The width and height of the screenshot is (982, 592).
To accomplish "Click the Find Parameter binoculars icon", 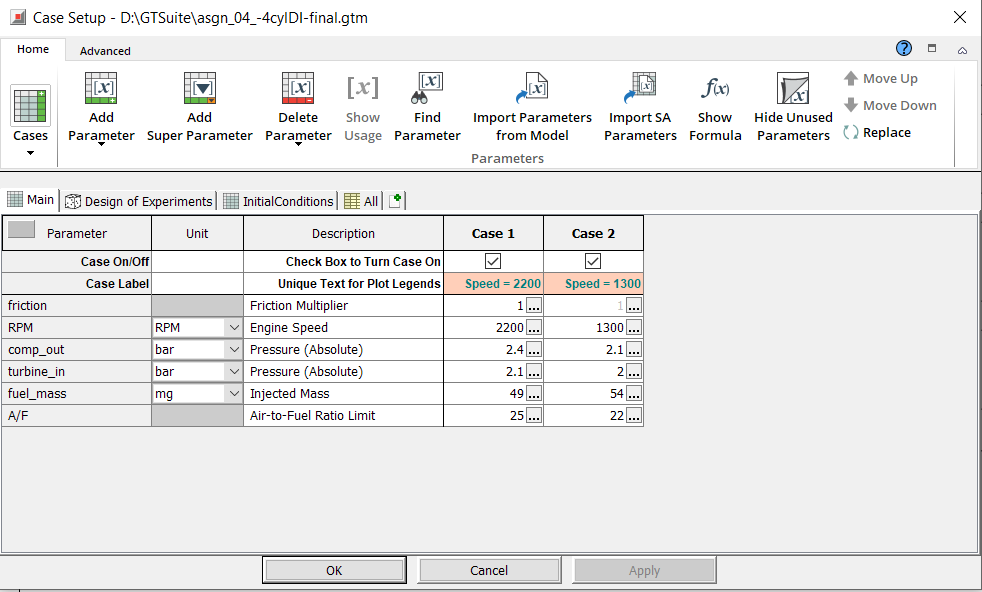I will tap(427, 88).
